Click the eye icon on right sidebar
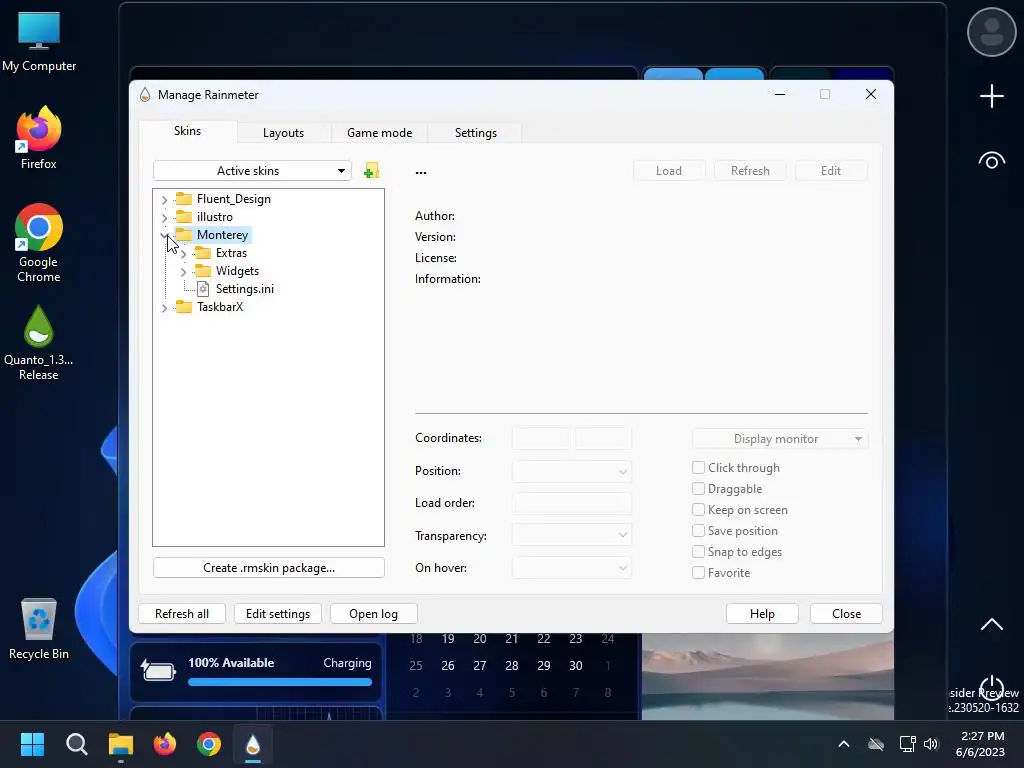This screenshot has width=1024, height=768. coord(991,160)
